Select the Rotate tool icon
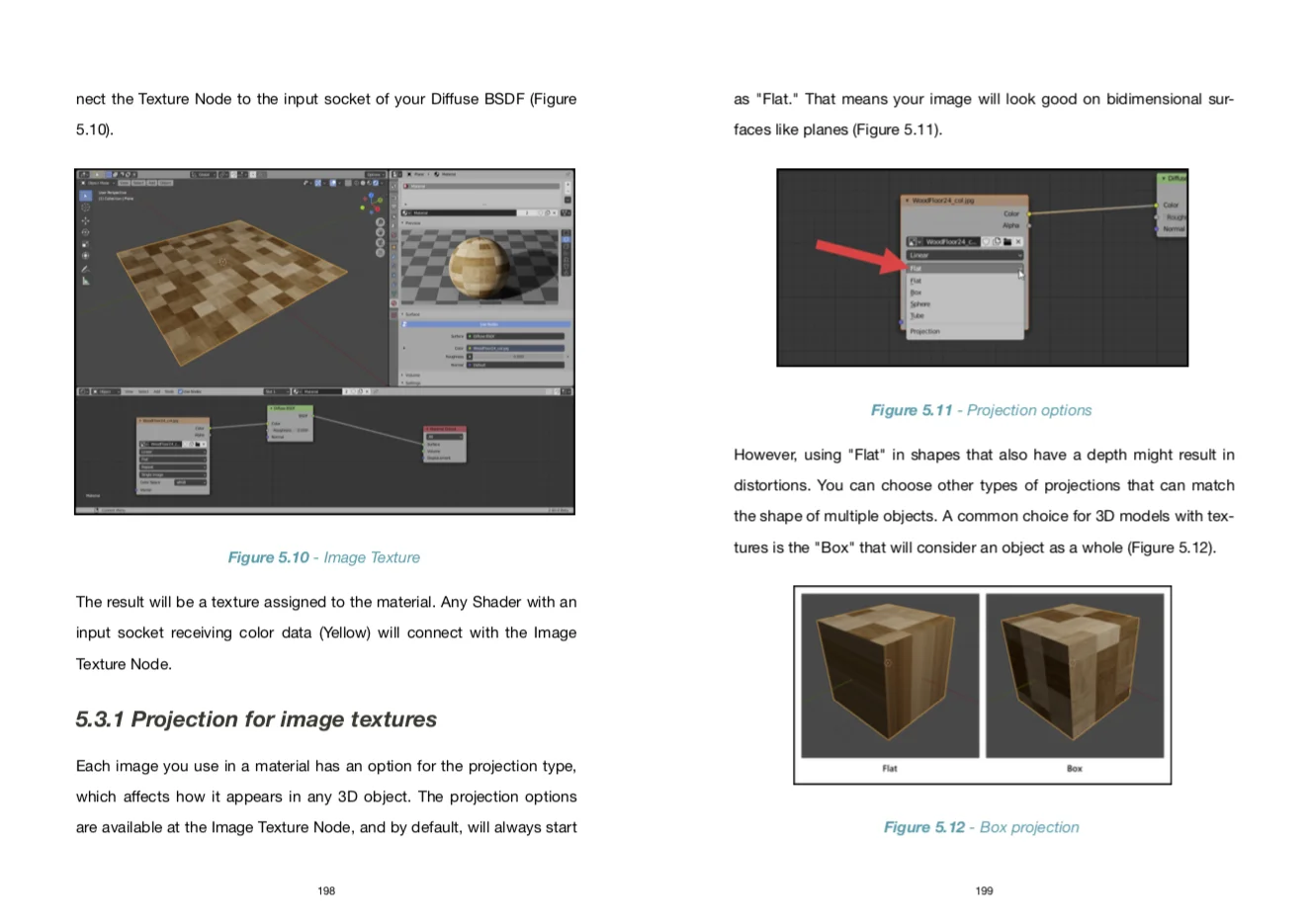 (85, 232)
